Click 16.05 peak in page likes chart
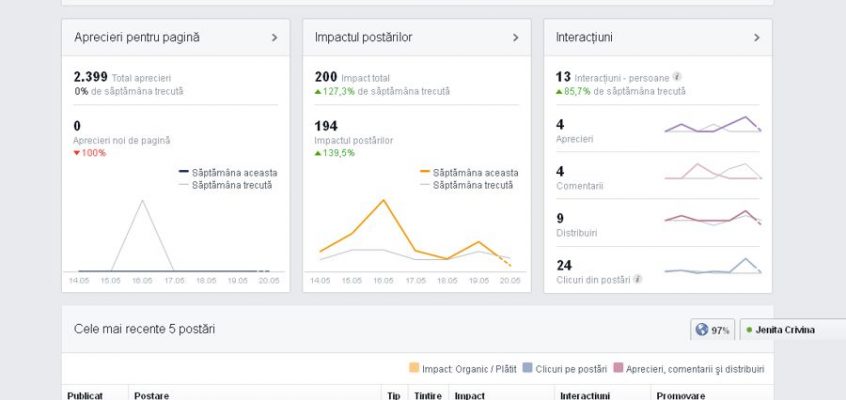Viewport: 846px width, 400px height. 142,201
